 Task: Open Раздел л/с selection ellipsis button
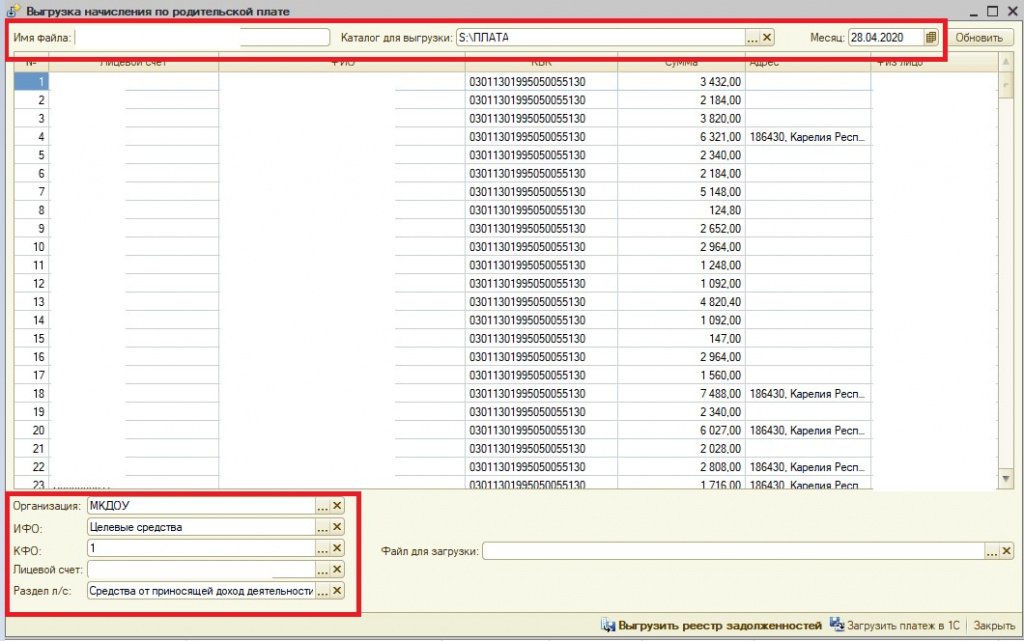tap(323, 591)
